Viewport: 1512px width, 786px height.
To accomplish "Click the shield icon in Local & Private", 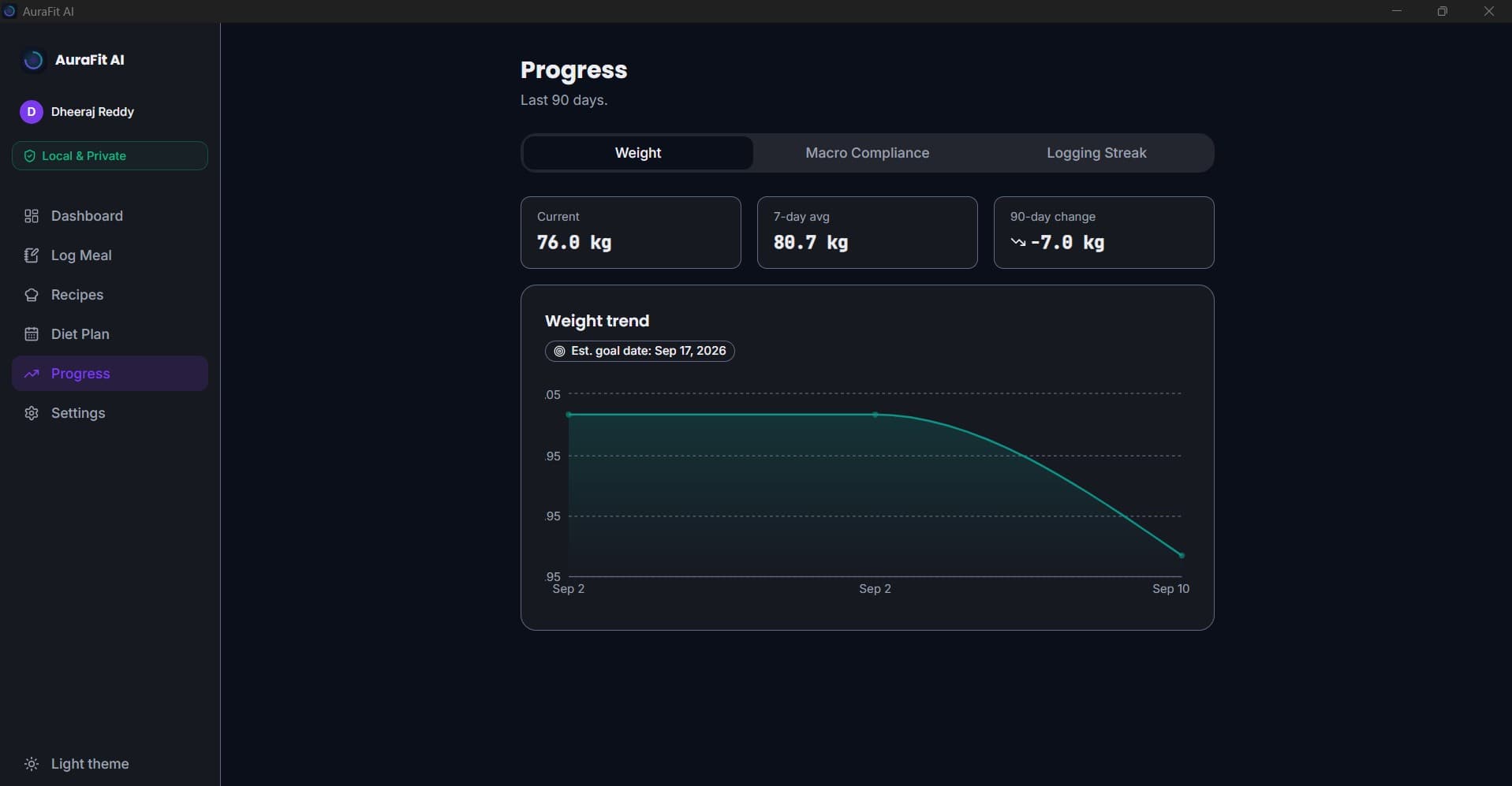I will [x=29, y=156].
